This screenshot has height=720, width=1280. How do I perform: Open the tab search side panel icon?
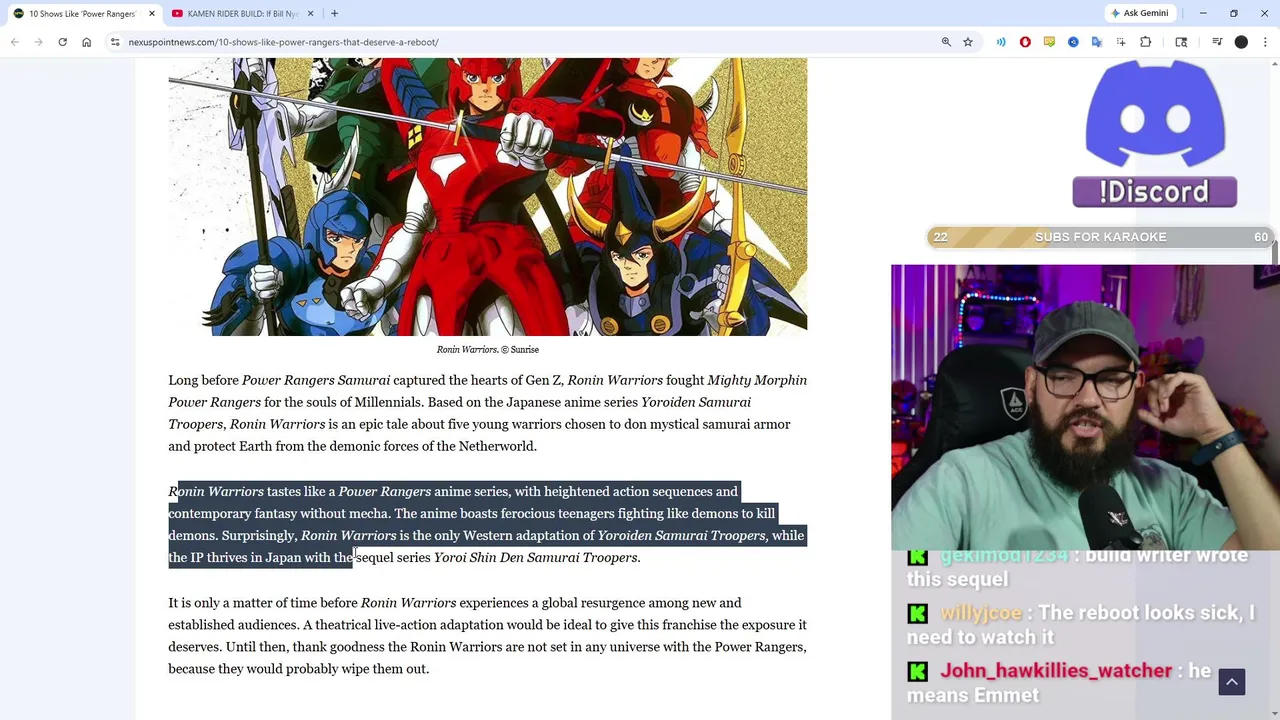click(1181, 42)
